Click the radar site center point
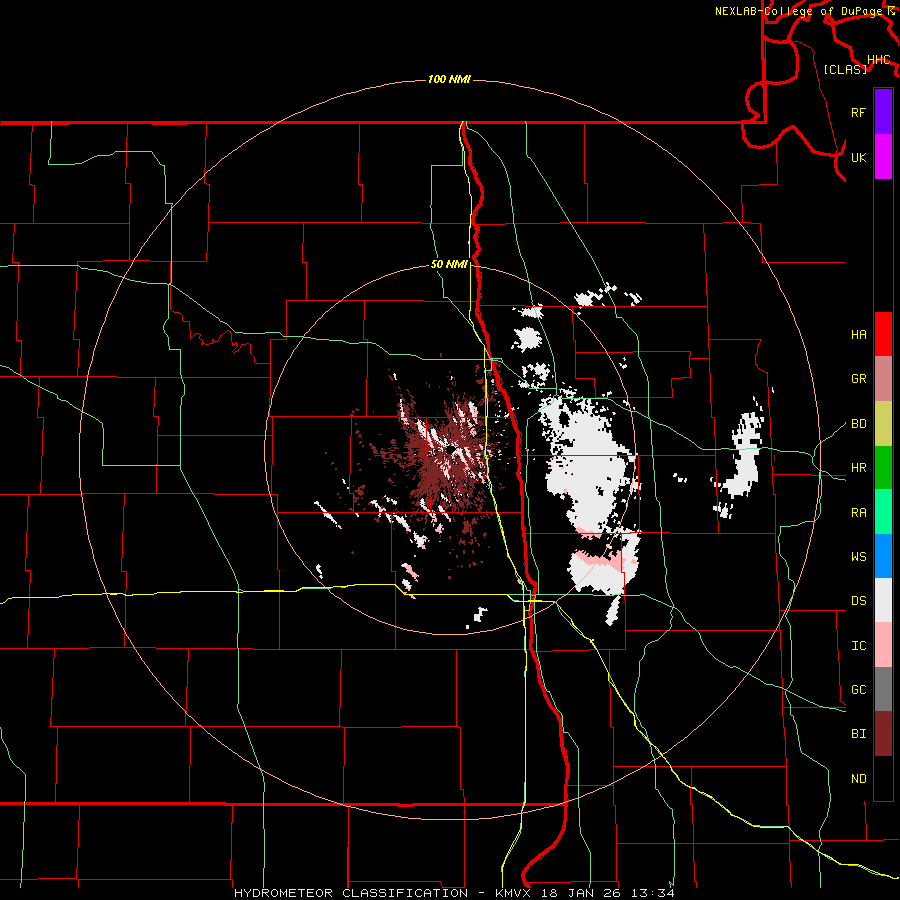The width and height of the screenshot is (900, 900). click(x=451, y=449)
